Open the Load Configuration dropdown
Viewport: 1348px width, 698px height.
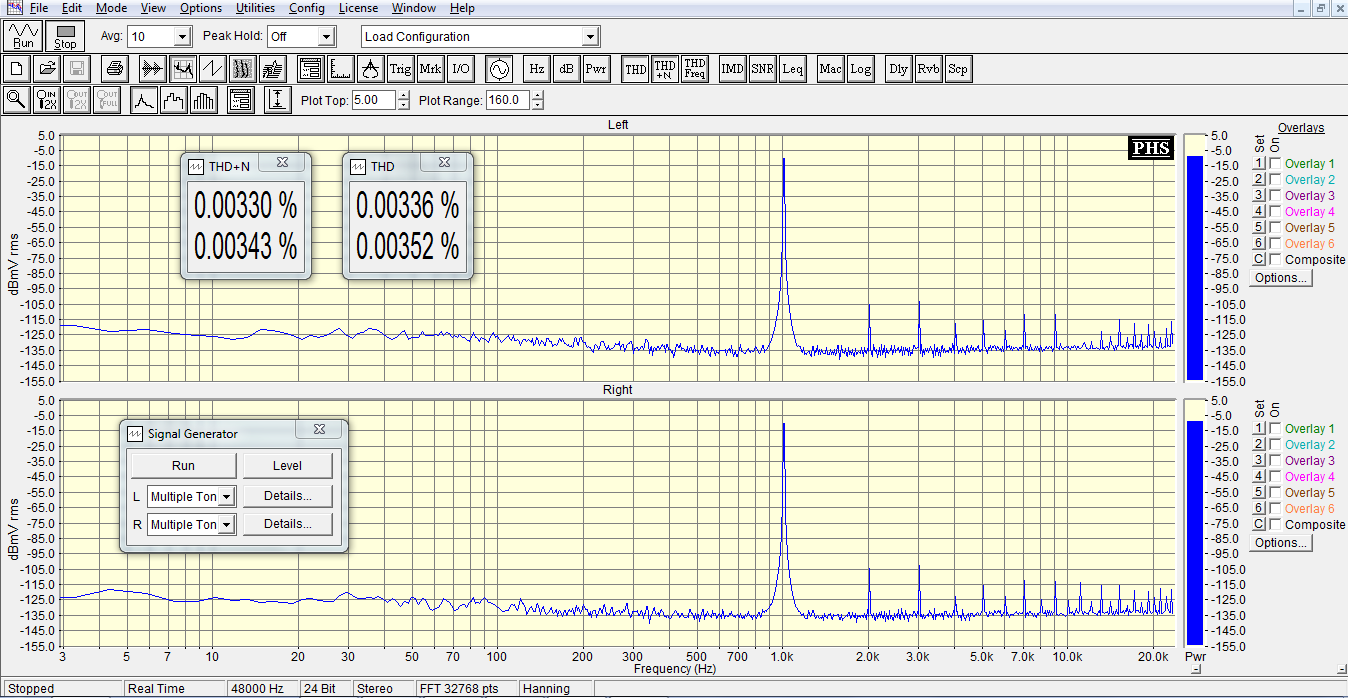pos(590,37)
